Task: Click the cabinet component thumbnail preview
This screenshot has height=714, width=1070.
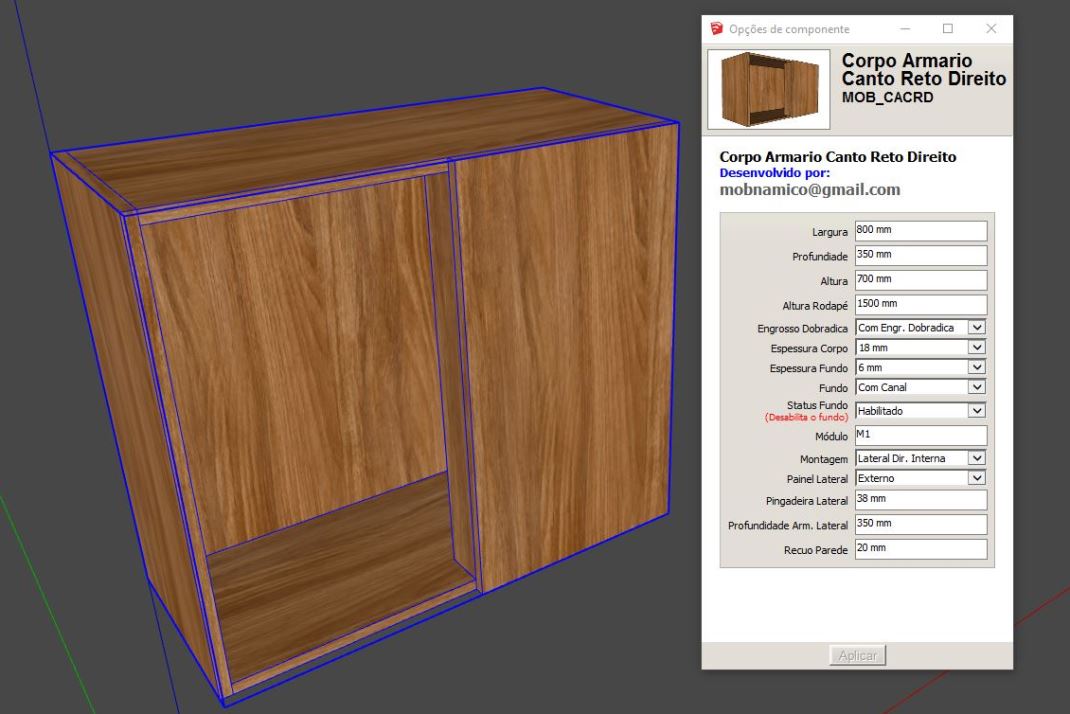Action: [769, 90]
